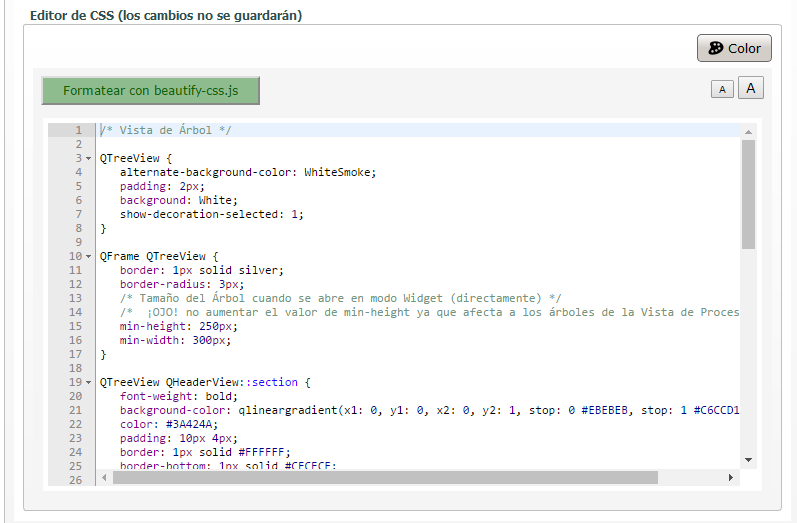Click the '¡OJO! no aumentar' comment line

point(430,312)
